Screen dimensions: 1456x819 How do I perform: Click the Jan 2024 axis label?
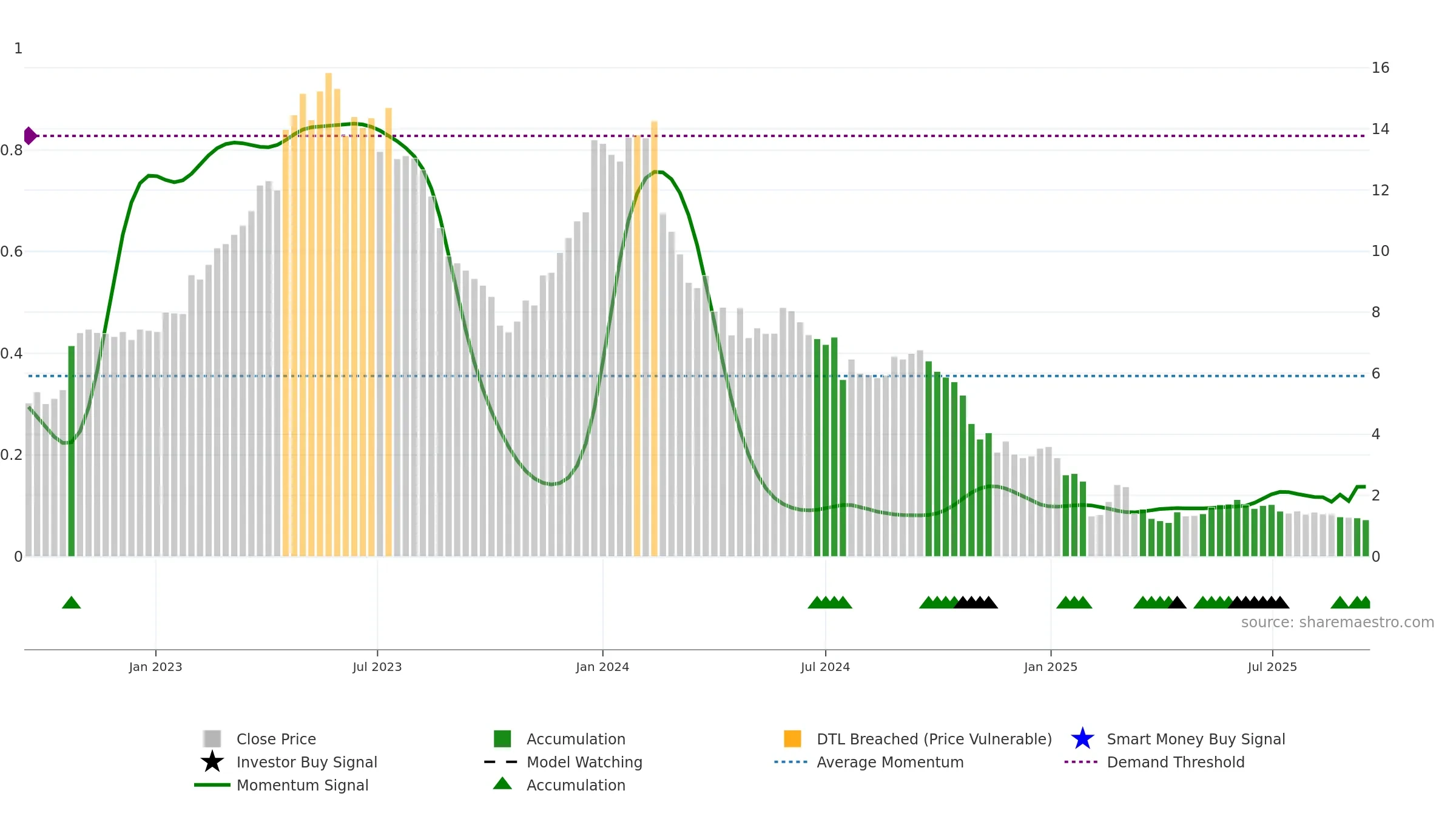602,667
